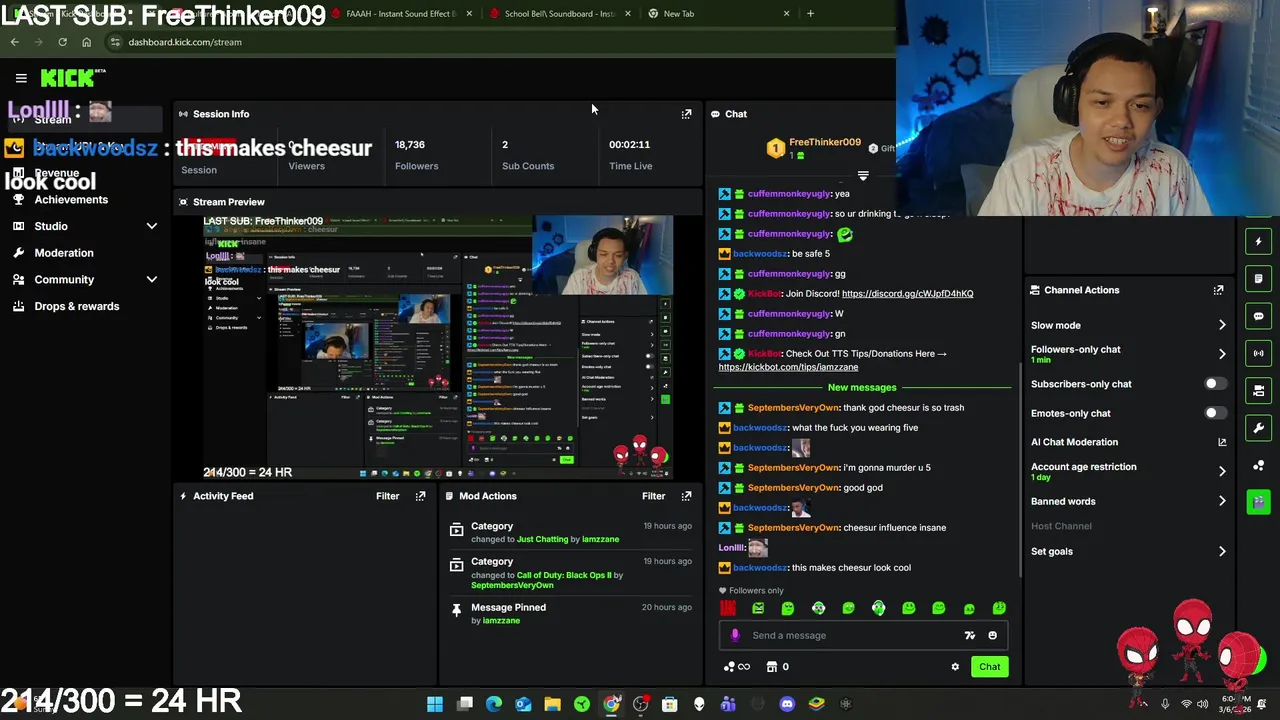Screen dimensions: 1280x720
Task: Click the green clapperboard icon in right sidebar
Action: (1258, 502)
